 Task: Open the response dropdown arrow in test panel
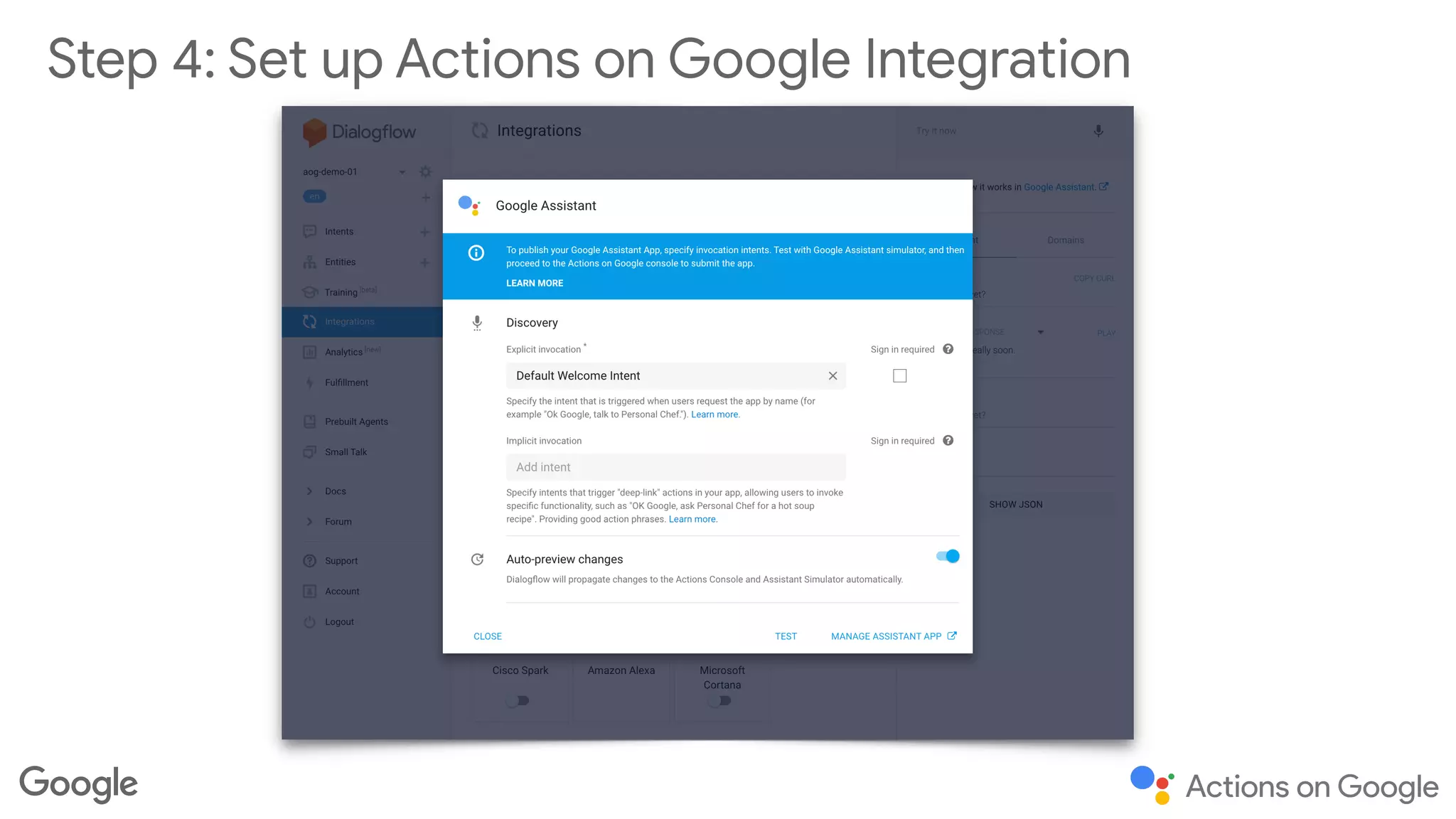pos(1040,332)
